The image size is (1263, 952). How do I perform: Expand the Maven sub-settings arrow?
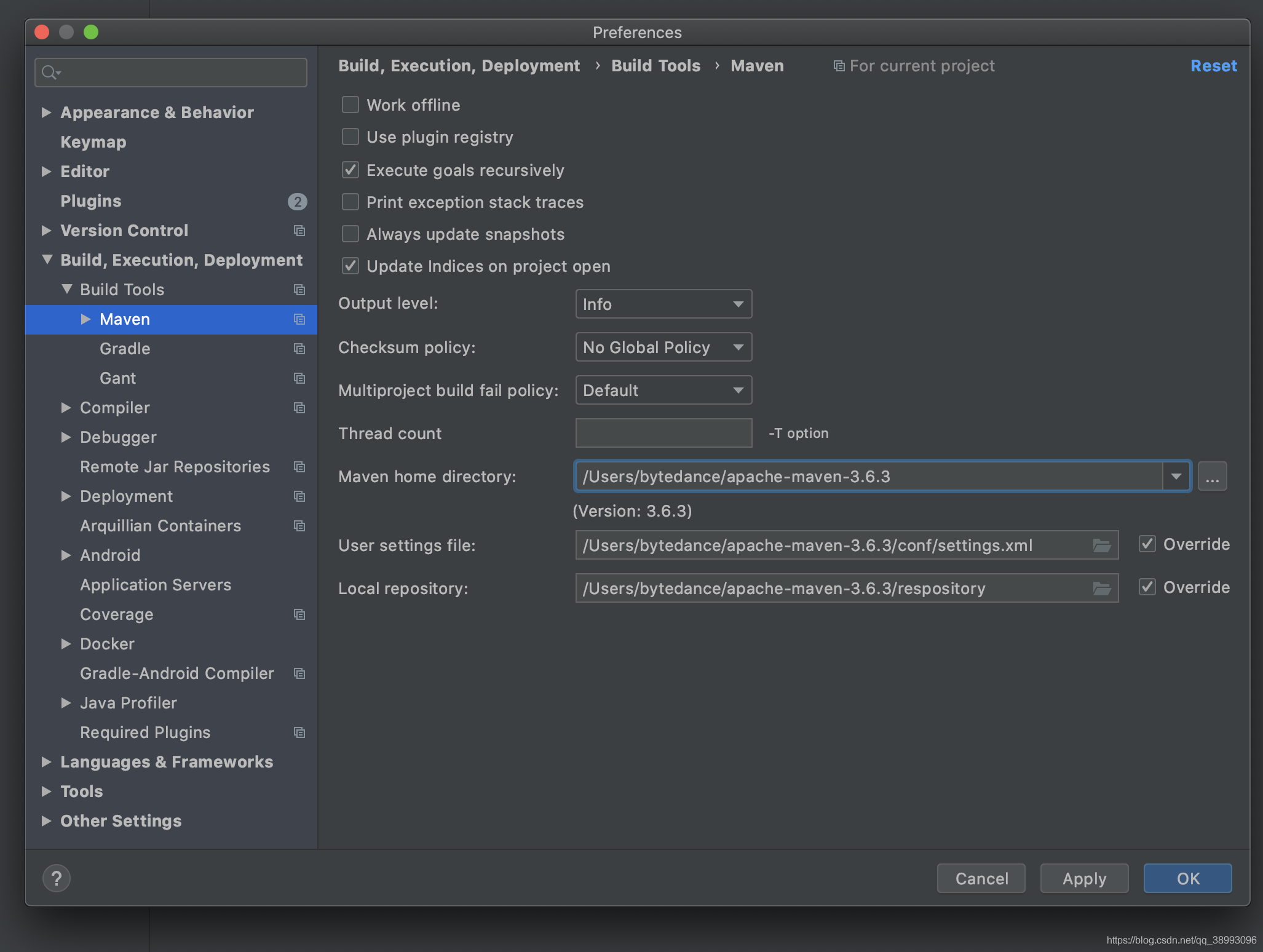85,319
